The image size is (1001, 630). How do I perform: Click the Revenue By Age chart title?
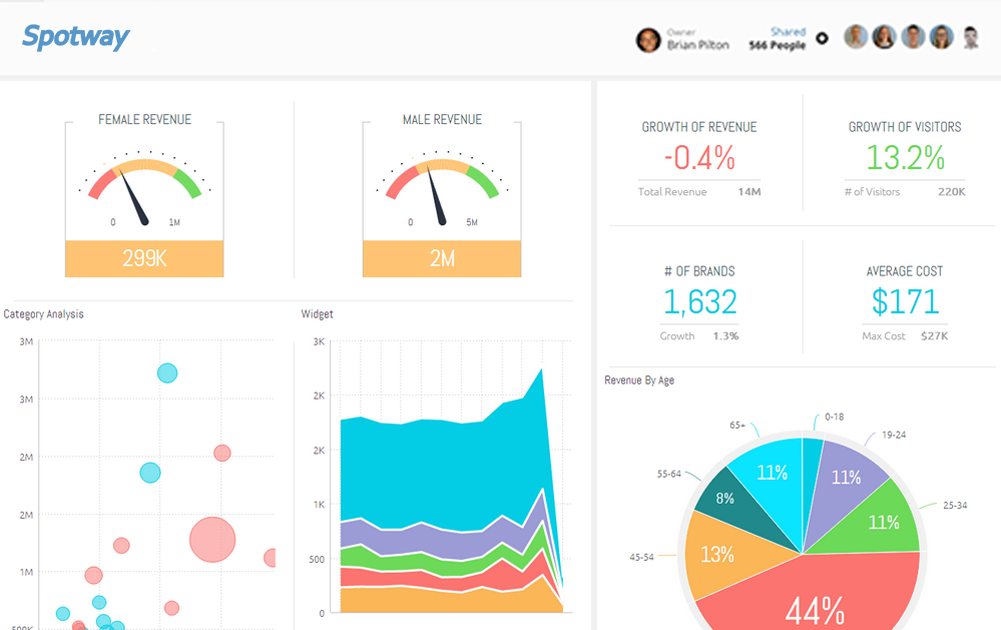tap(639, 380)
